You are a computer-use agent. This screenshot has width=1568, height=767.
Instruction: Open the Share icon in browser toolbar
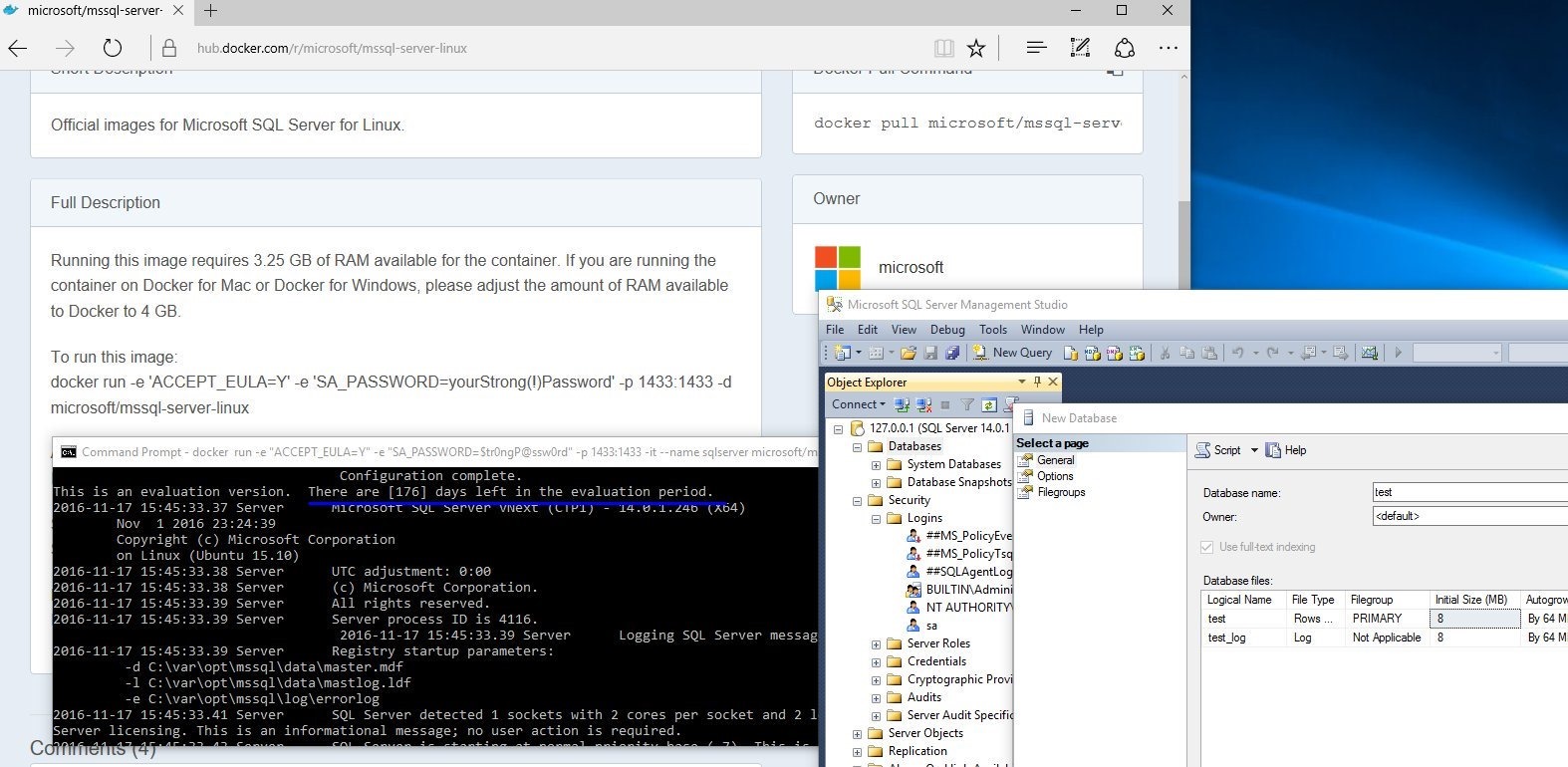click(1125, 48)
